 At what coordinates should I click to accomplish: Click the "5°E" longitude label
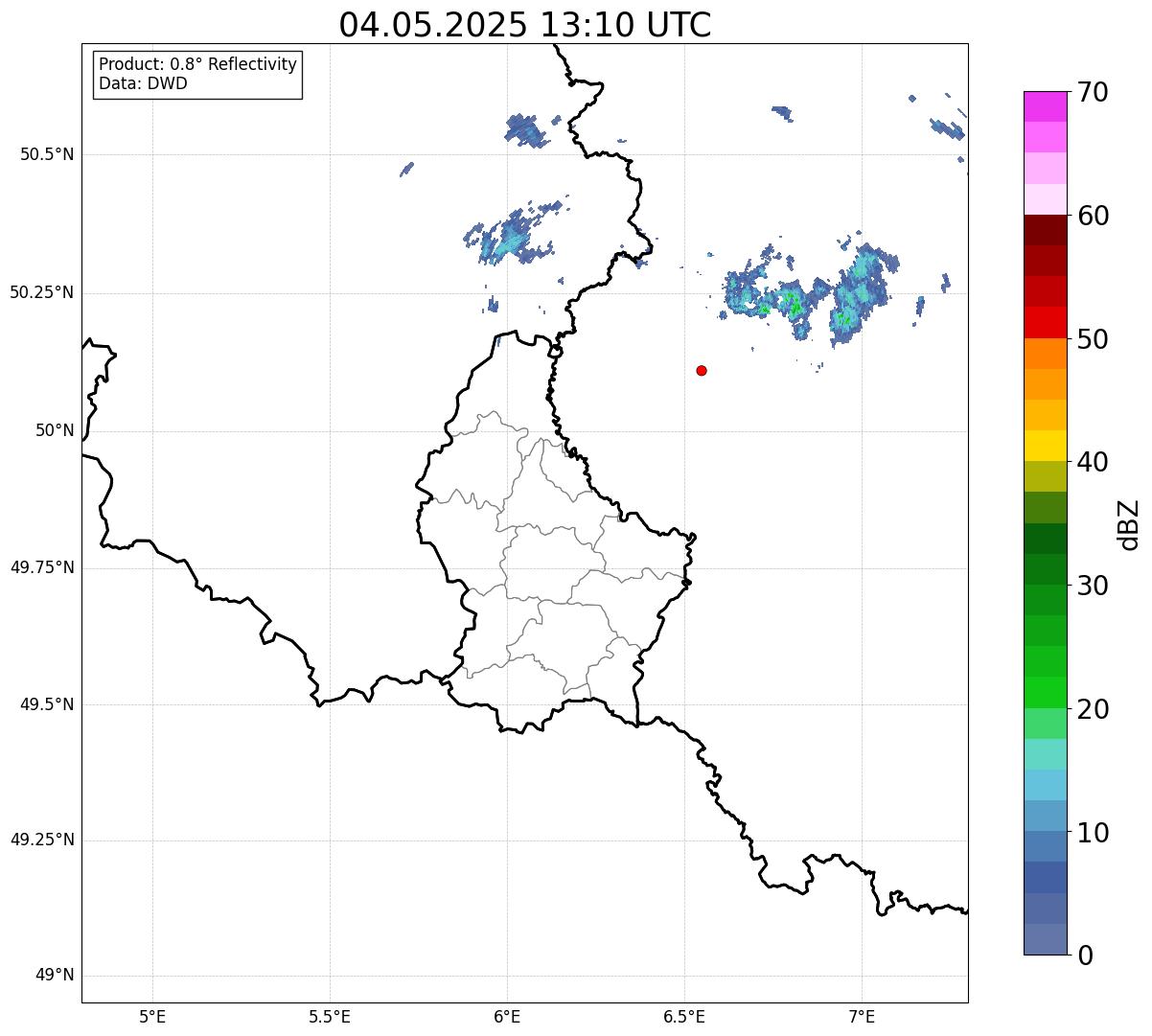click(152, 1017)
